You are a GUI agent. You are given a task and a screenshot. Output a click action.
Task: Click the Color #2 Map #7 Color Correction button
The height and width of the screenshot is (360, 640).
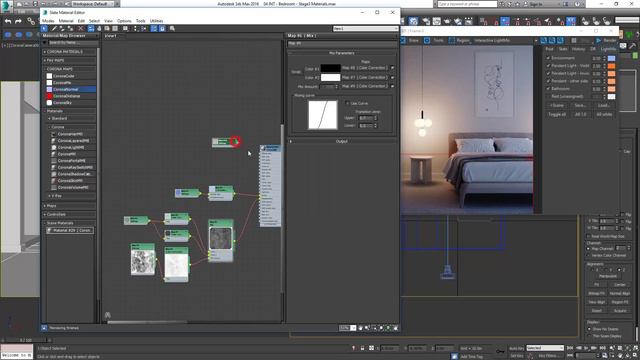[364, 77]
